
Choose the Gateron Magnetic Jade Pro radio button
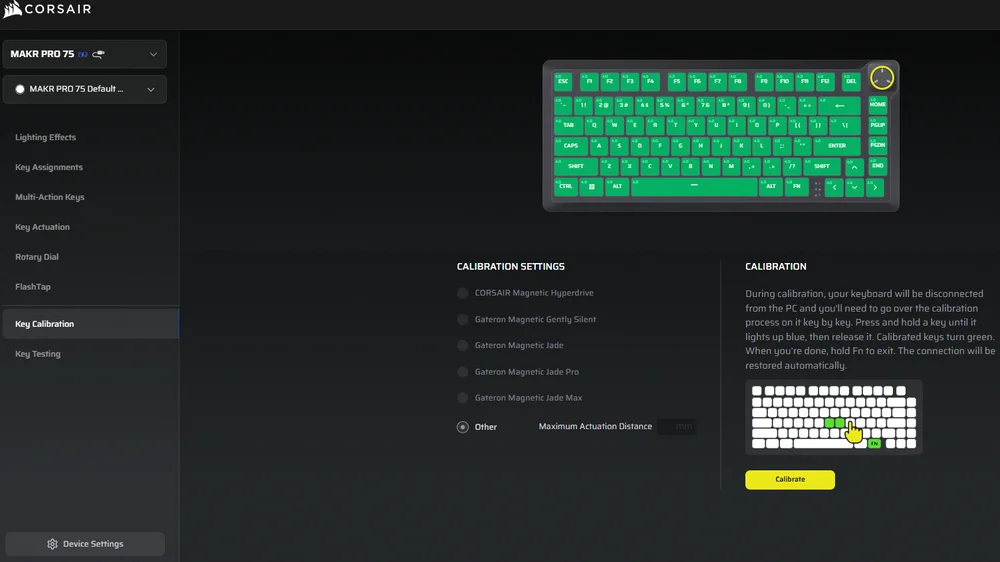(462, 371)
